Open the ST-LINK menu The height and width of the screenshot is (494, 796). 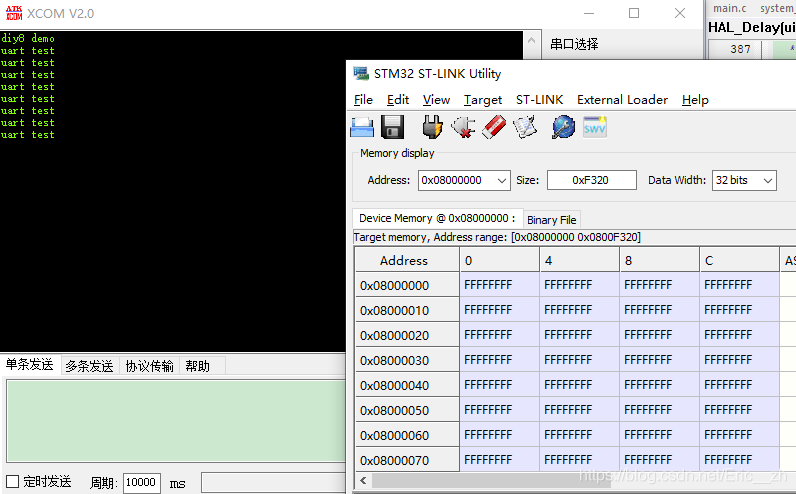click(539, 100)
